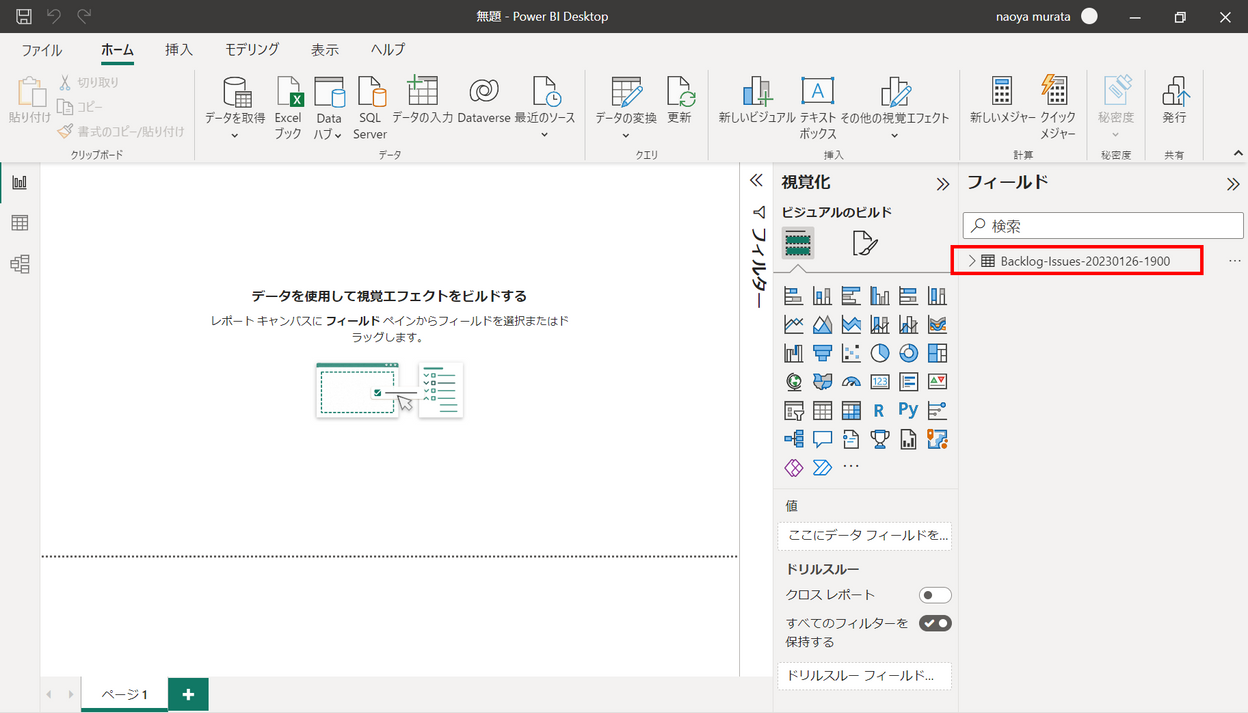Create a クイック メジャー
This screenshot has height=713, width=1248.
(1058, 108)
